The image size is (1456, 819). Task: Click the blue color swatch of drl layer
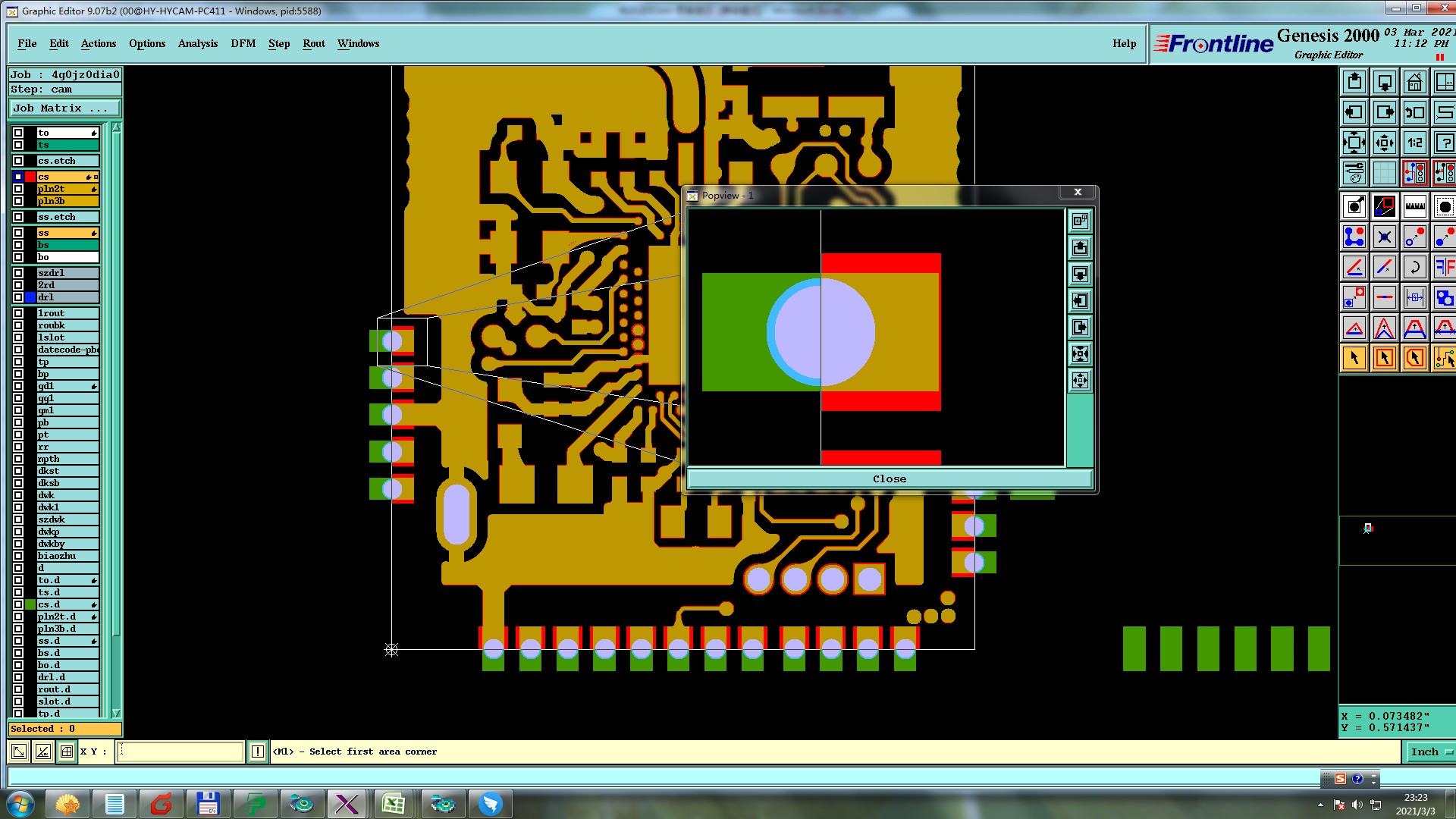(x=30, y=297)
